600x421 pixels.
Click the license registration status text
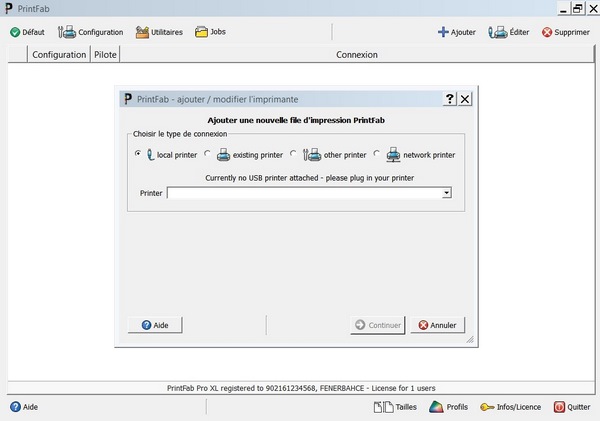pos(301,388)
